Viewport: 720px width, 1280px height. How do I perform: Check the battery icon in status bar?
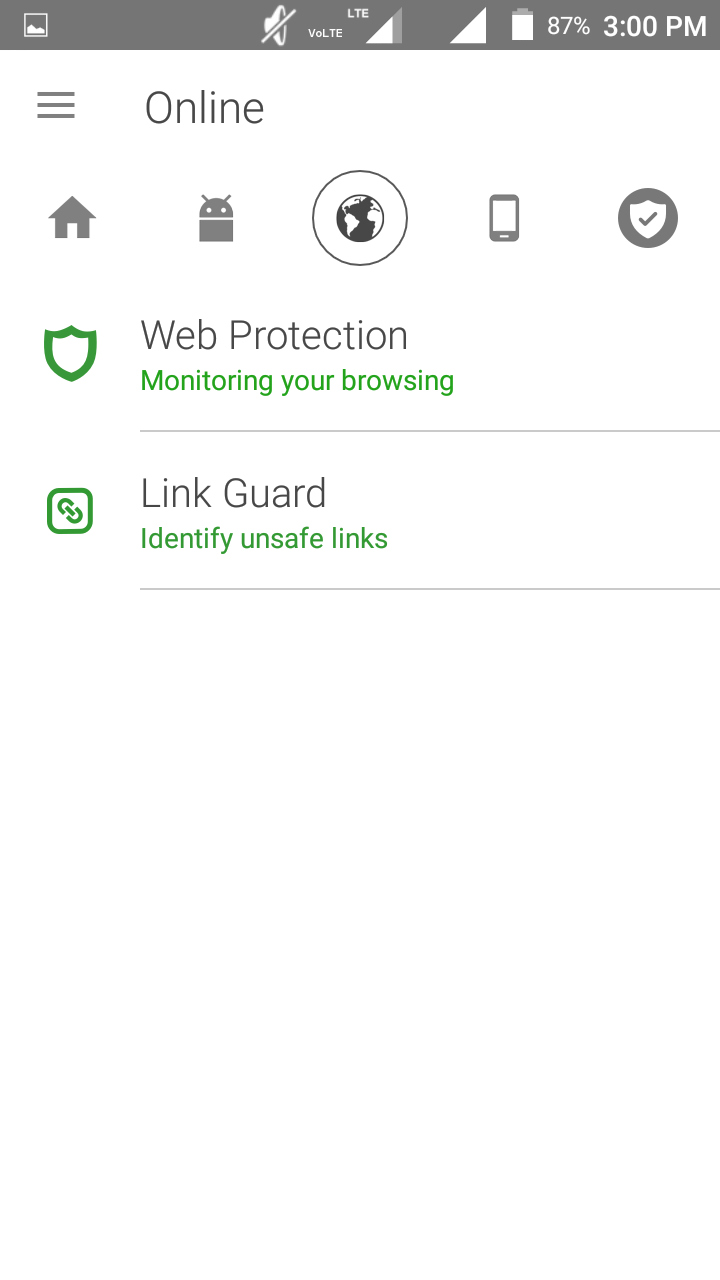click(522, 25)
